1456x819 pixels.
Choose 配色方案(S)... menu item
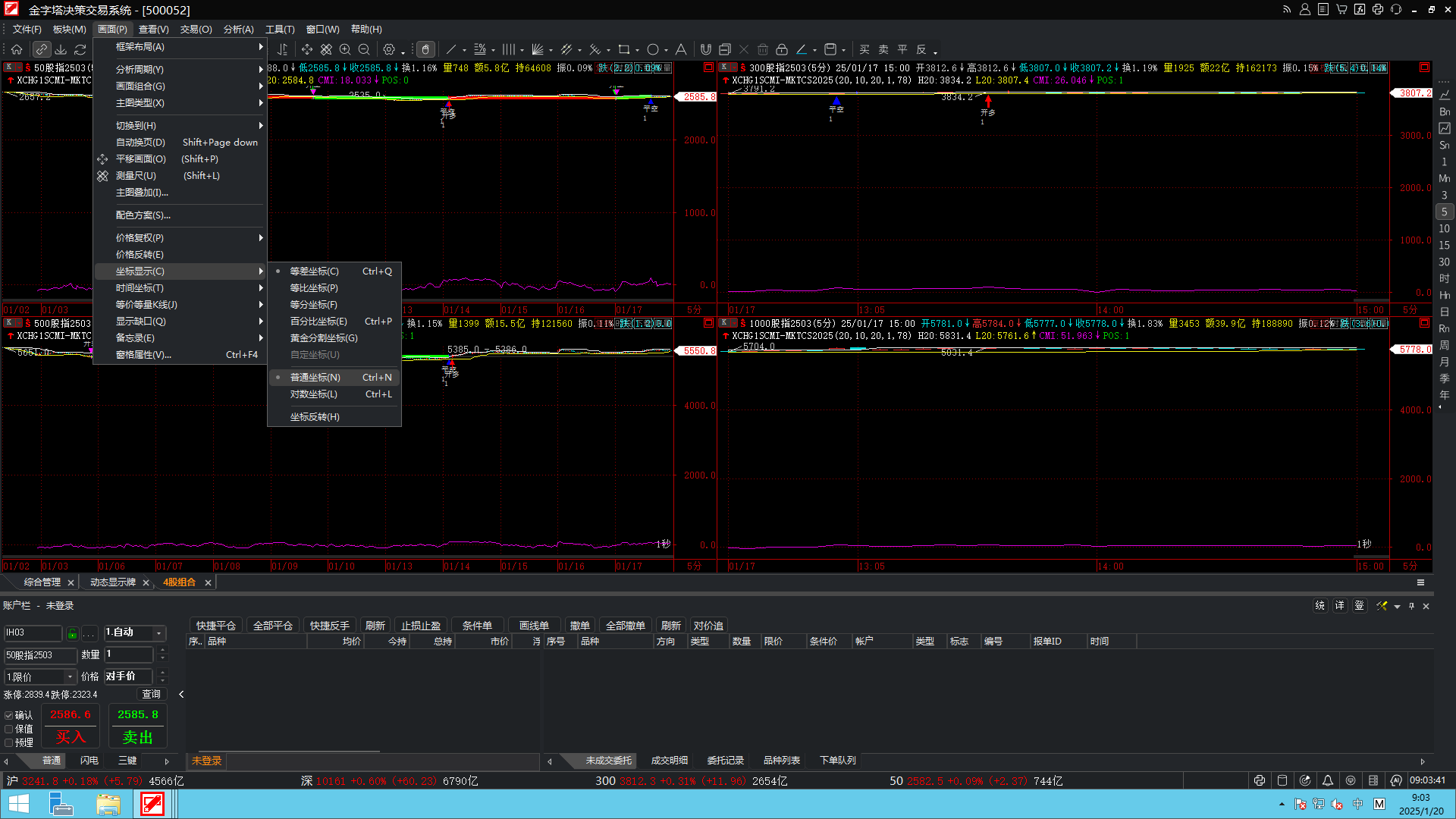180,215
